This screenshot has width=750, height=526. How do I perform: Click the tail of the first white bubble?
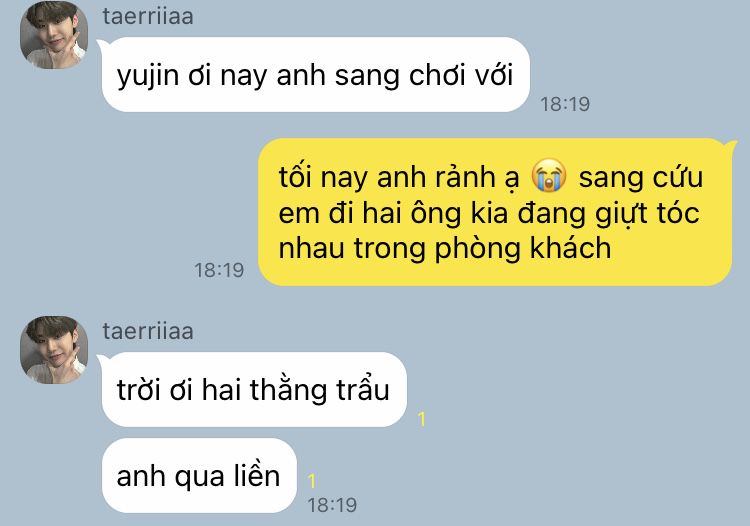click(x=102, y=44)
